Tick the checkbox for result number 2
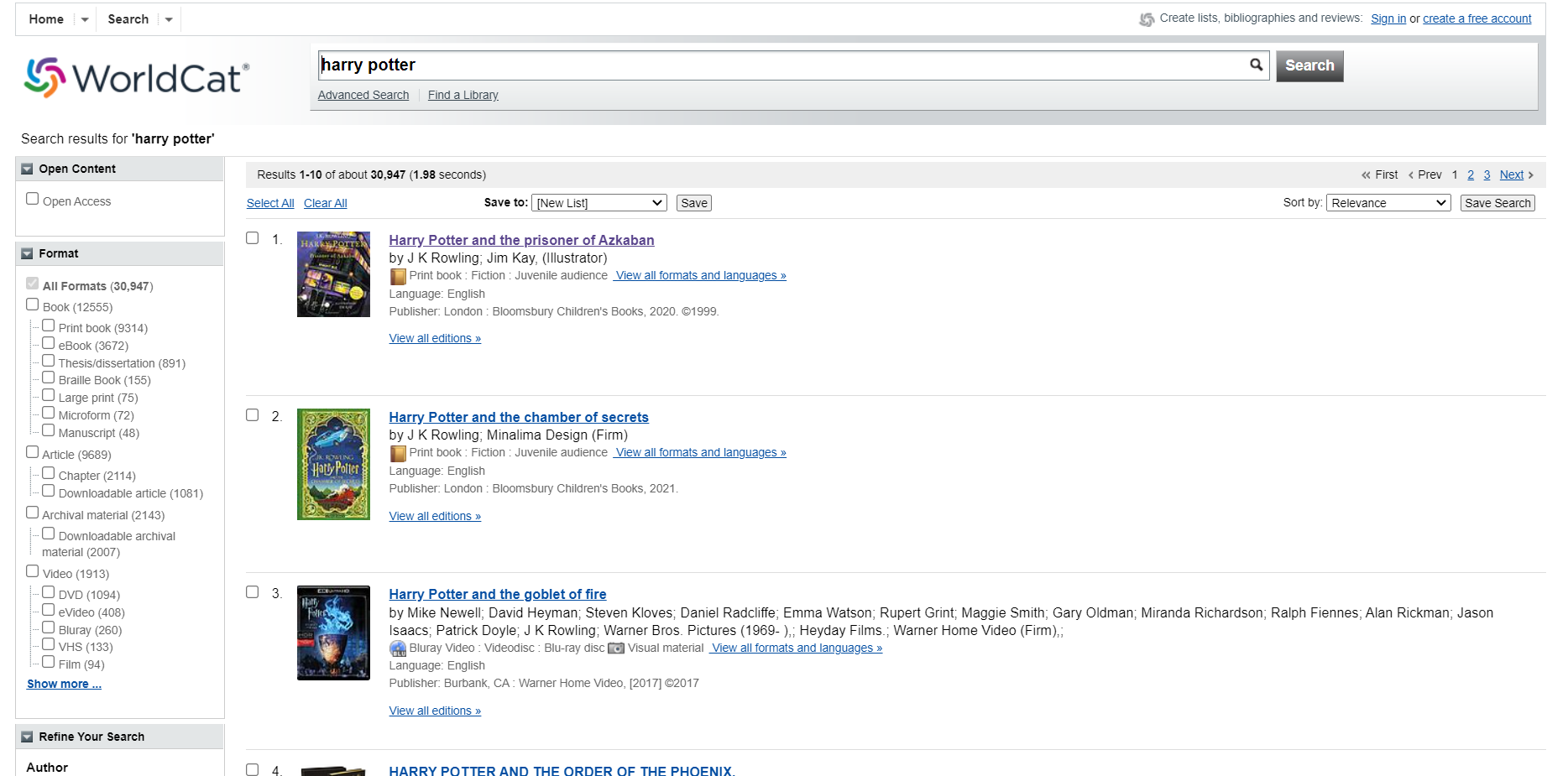 pyautogui.click(x=252, y=414)
